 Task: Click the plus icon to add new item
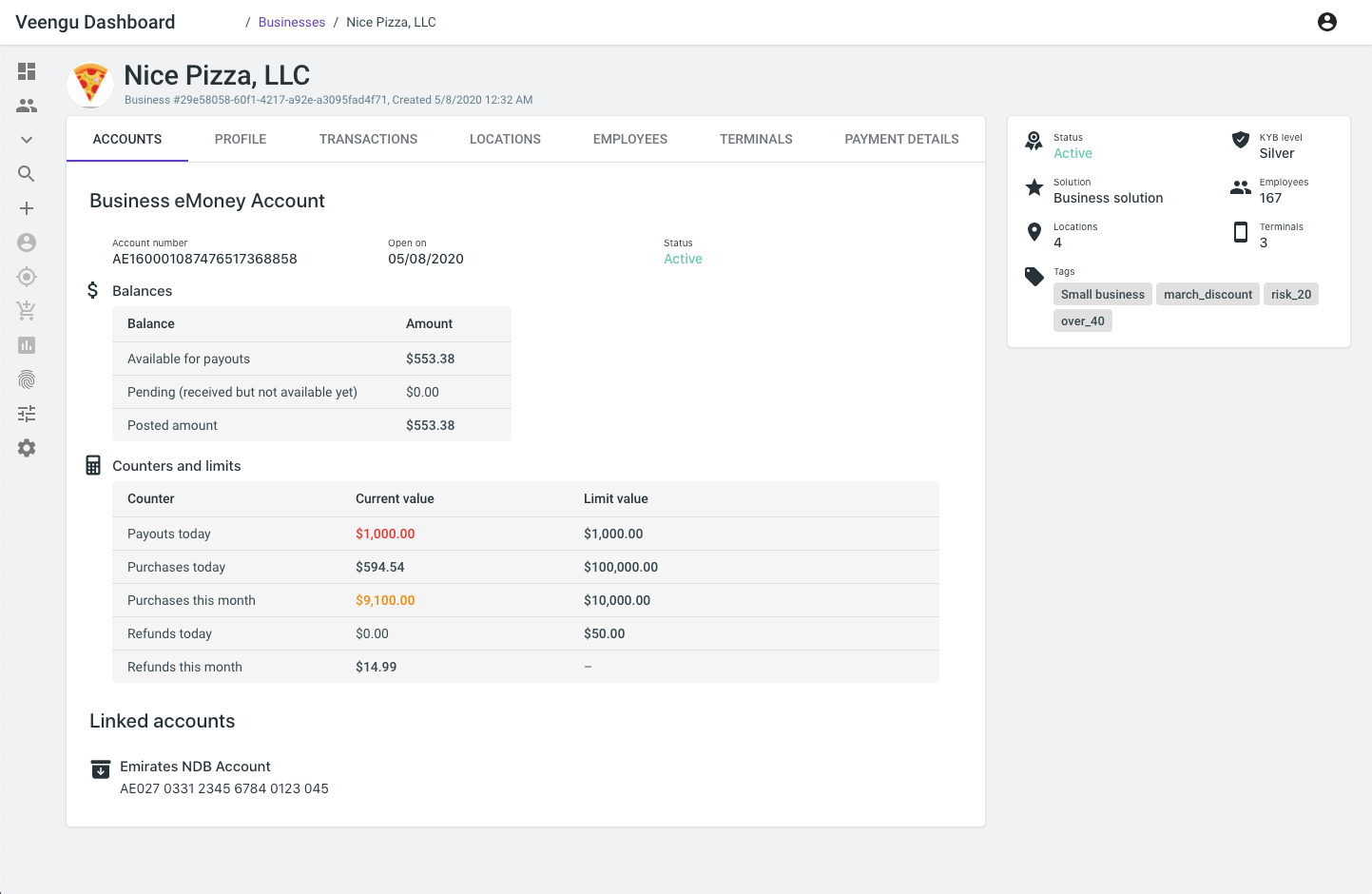coord(26,208)
